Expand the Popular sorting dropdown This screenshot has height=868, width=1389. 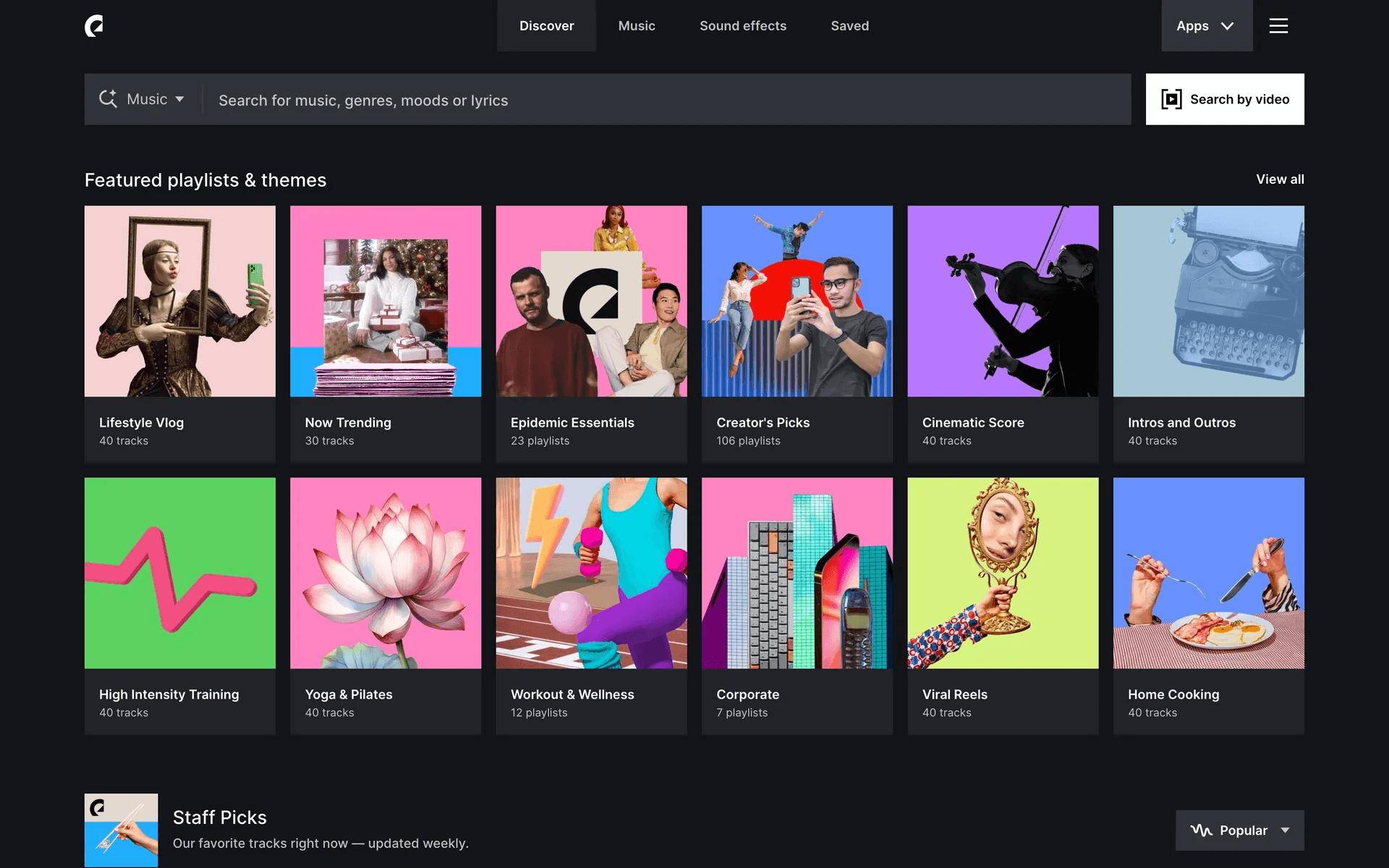click(1285, 830)
